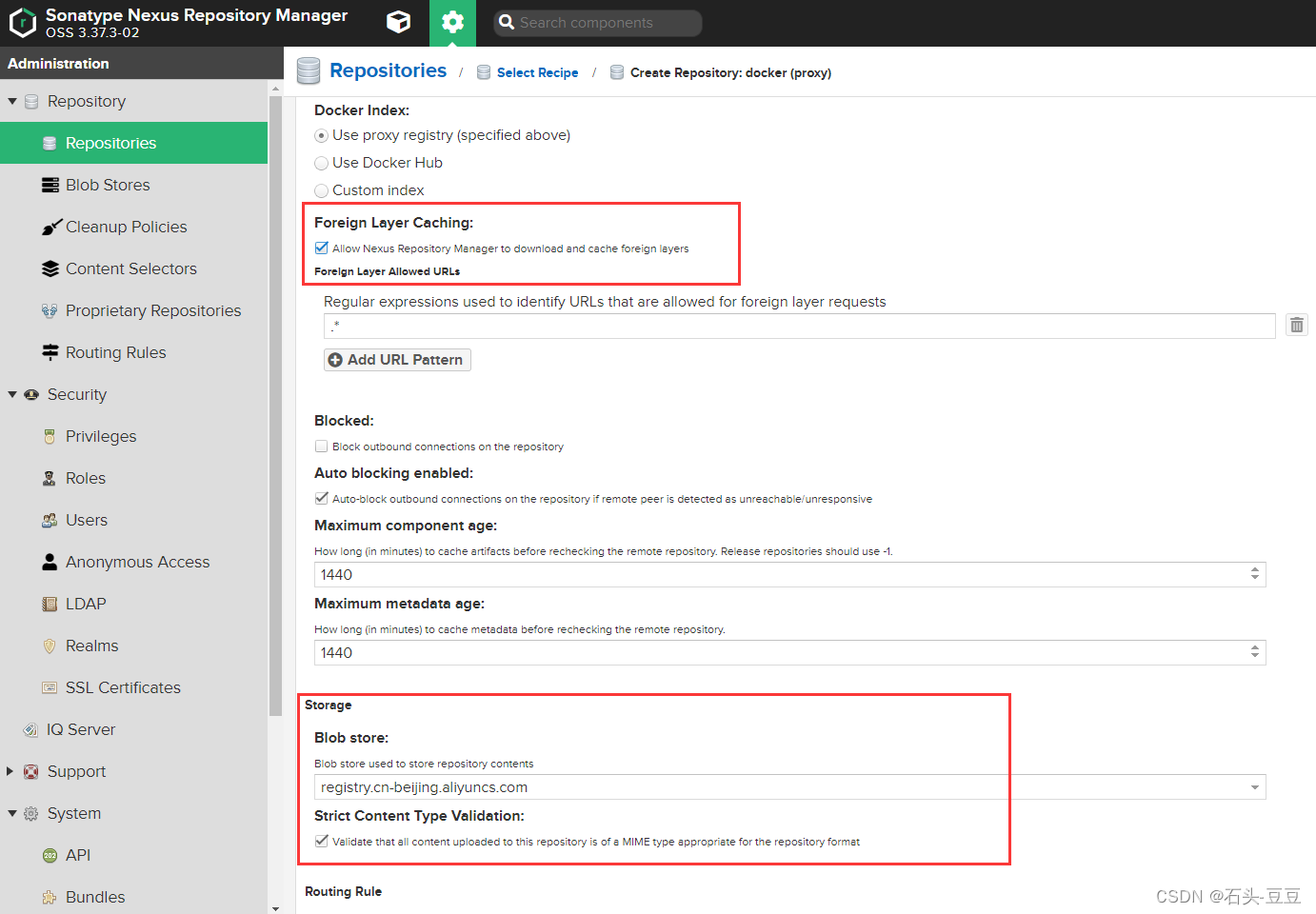Click the Realms shield icon
Viewport: 1316px width, 914px height.
click(50, 646)
